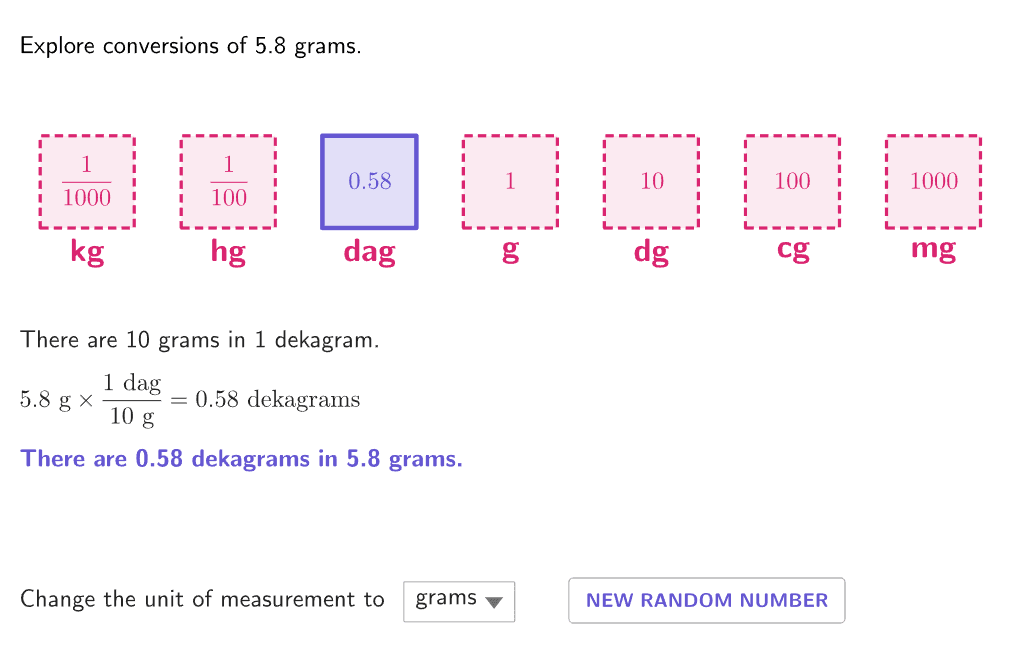
Task: Click the Explore conversions of 5.8 grams heading
Action: pyautogui.click(x=191, y=46)
